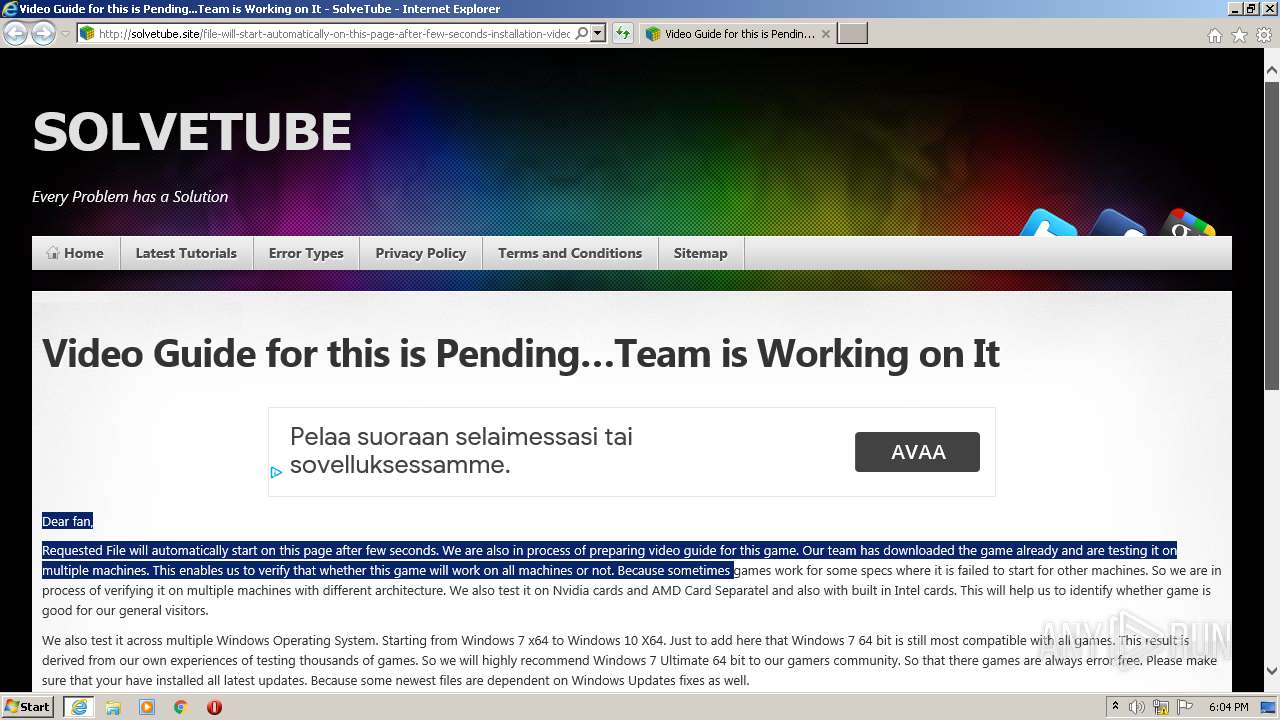1280x720 pixels.
Task: Click the Twitter bird social icon
Action: [x=1049, y=224]
